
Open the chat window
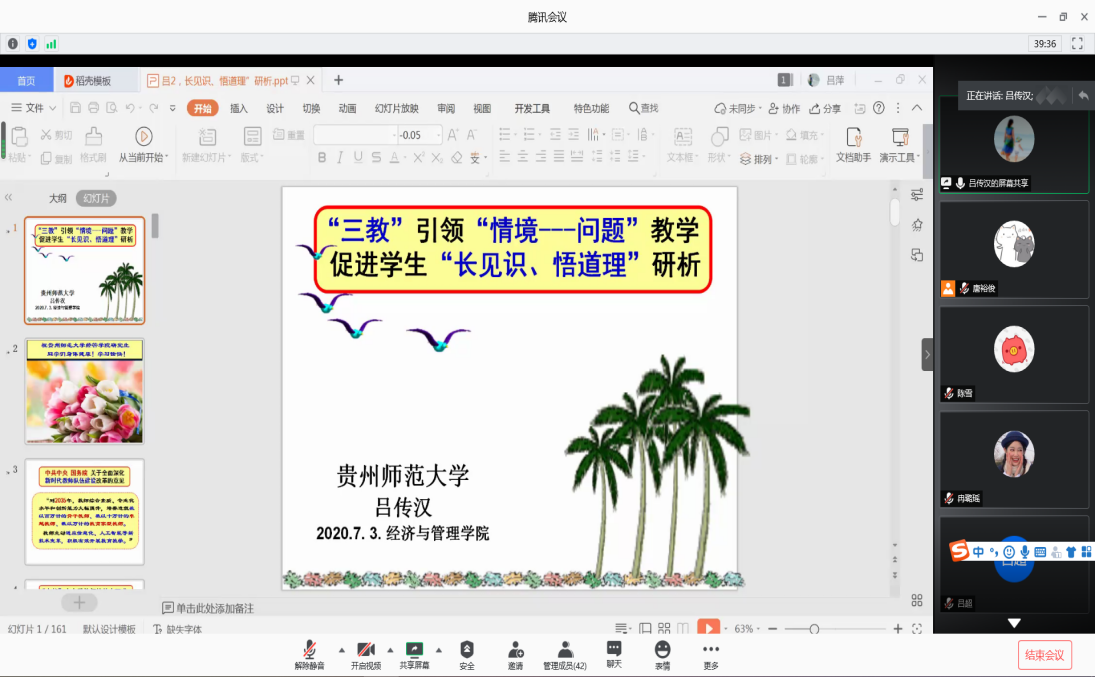[x=614, y=652]
